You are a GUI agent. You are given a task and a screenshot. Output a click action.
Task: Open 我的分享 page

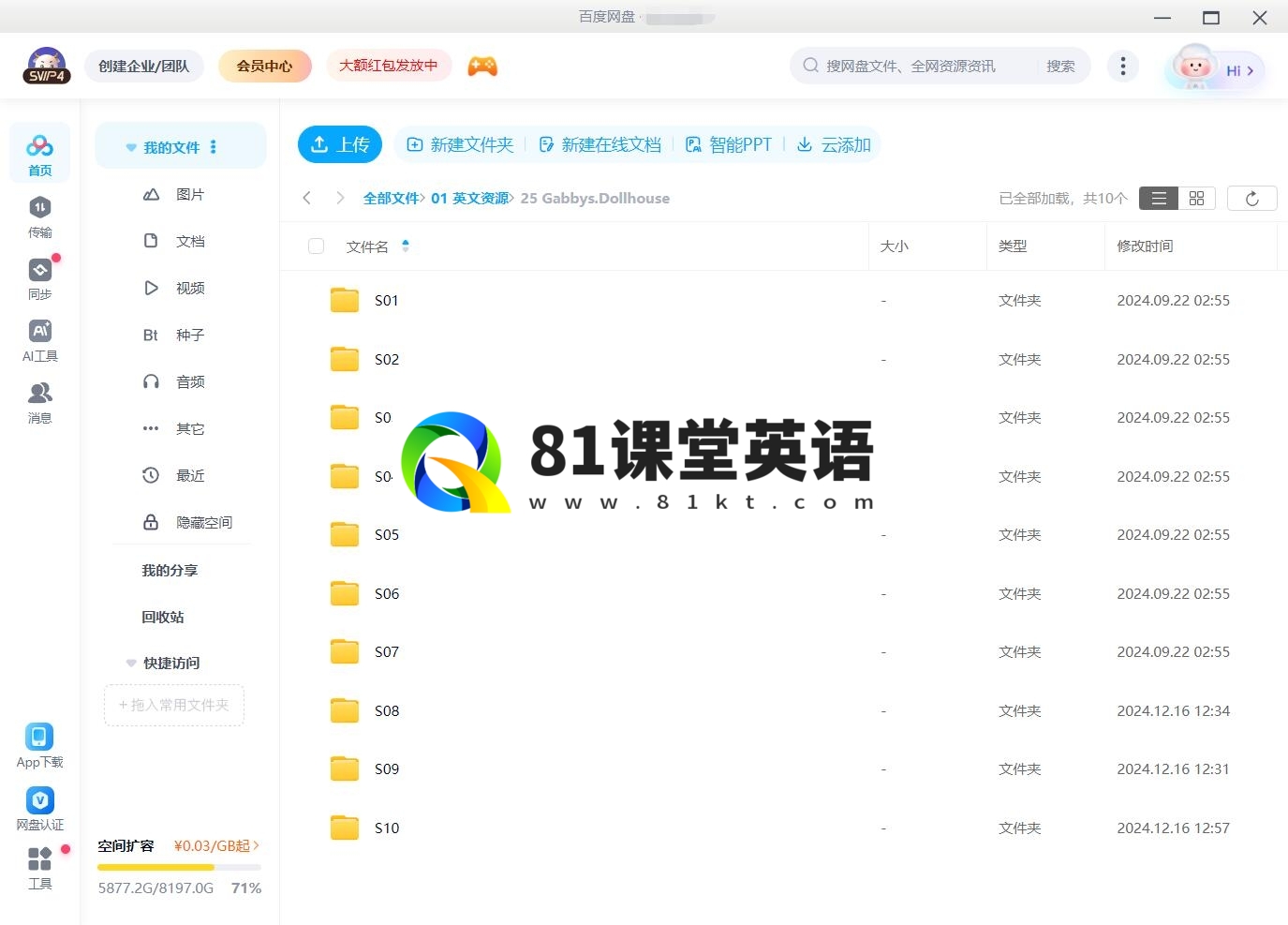tap(170, 570)
